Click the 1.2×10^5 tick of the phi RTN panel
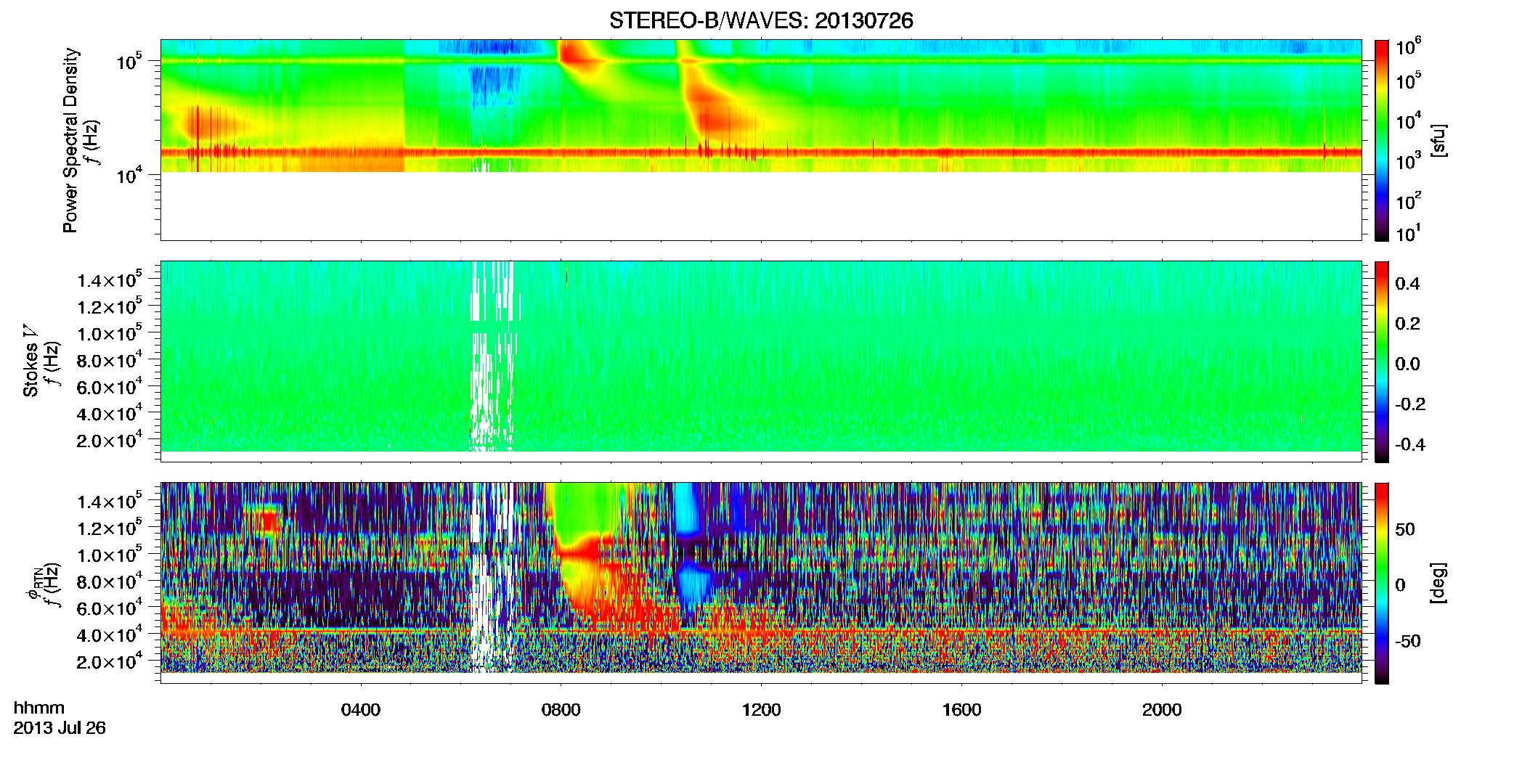 110,527
